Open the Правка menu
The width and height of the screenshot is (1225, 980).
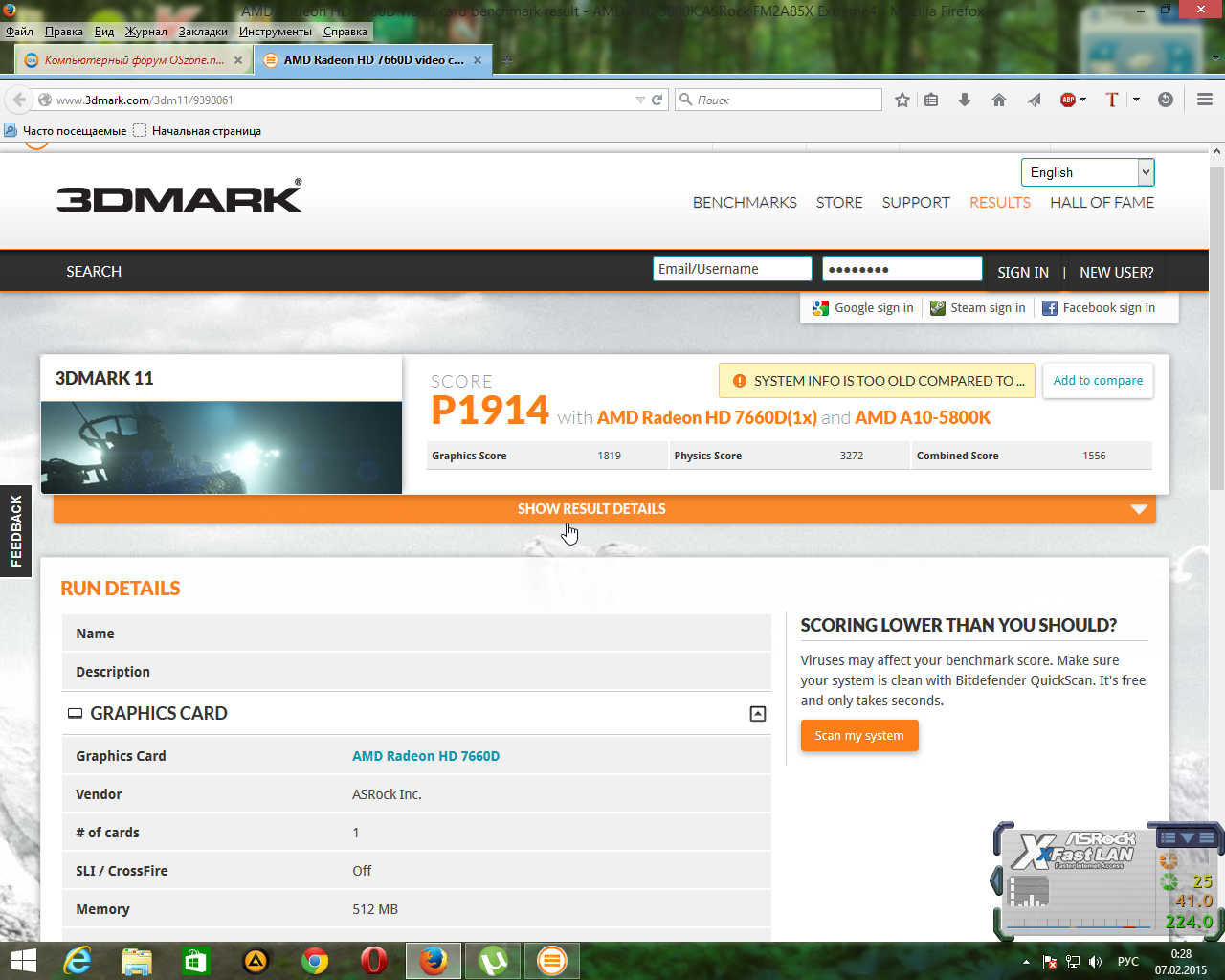pyautogui.click(x=63, y=32)
